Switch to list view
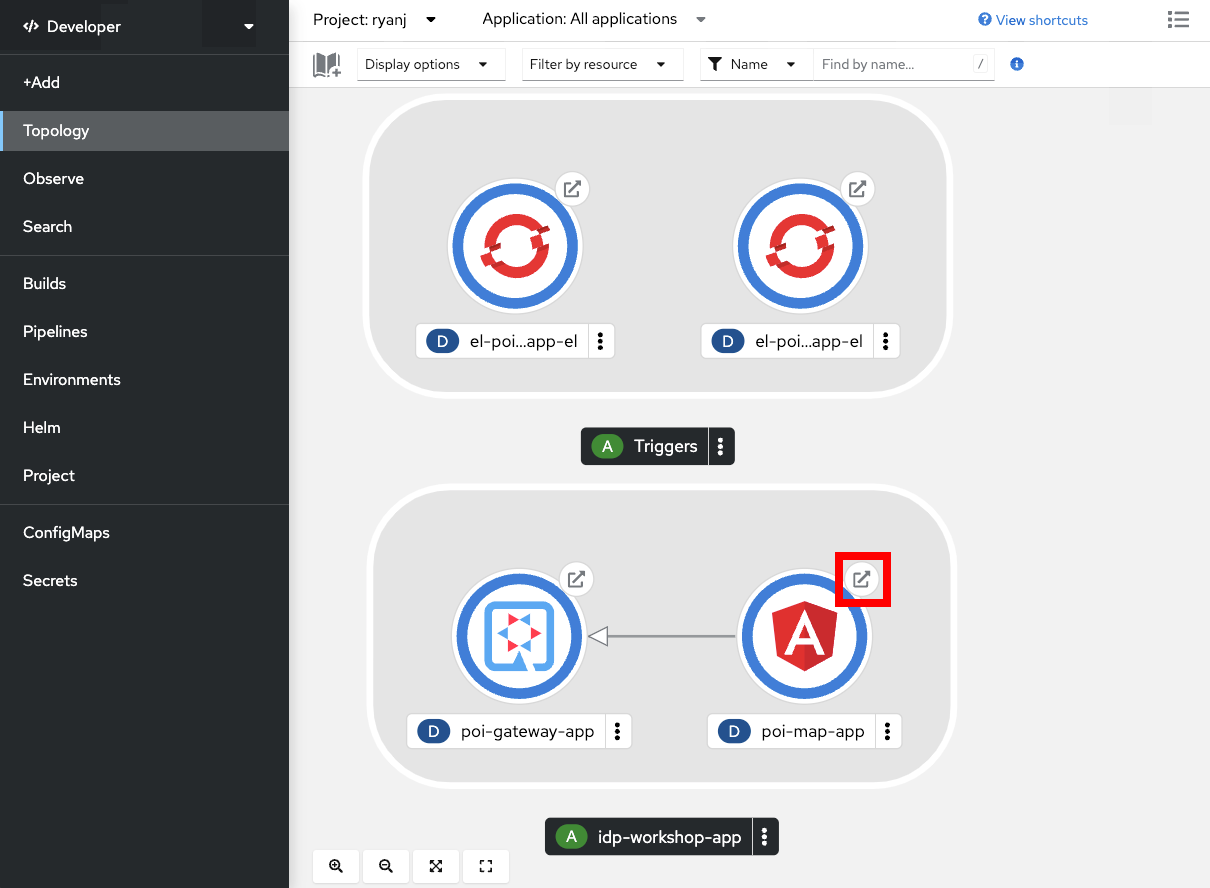Image resolution: width=1210 pixels, height=888 pixels. [x=1178, y=19]
